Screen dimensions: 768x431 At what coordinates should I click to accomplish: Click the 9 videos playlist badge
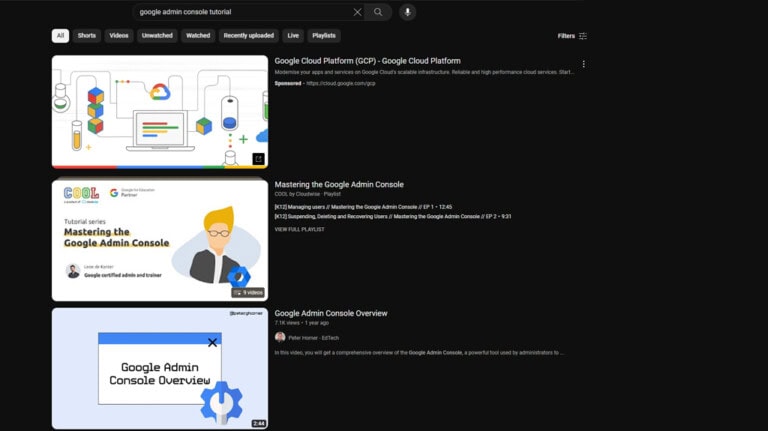(x=248, y=292)
